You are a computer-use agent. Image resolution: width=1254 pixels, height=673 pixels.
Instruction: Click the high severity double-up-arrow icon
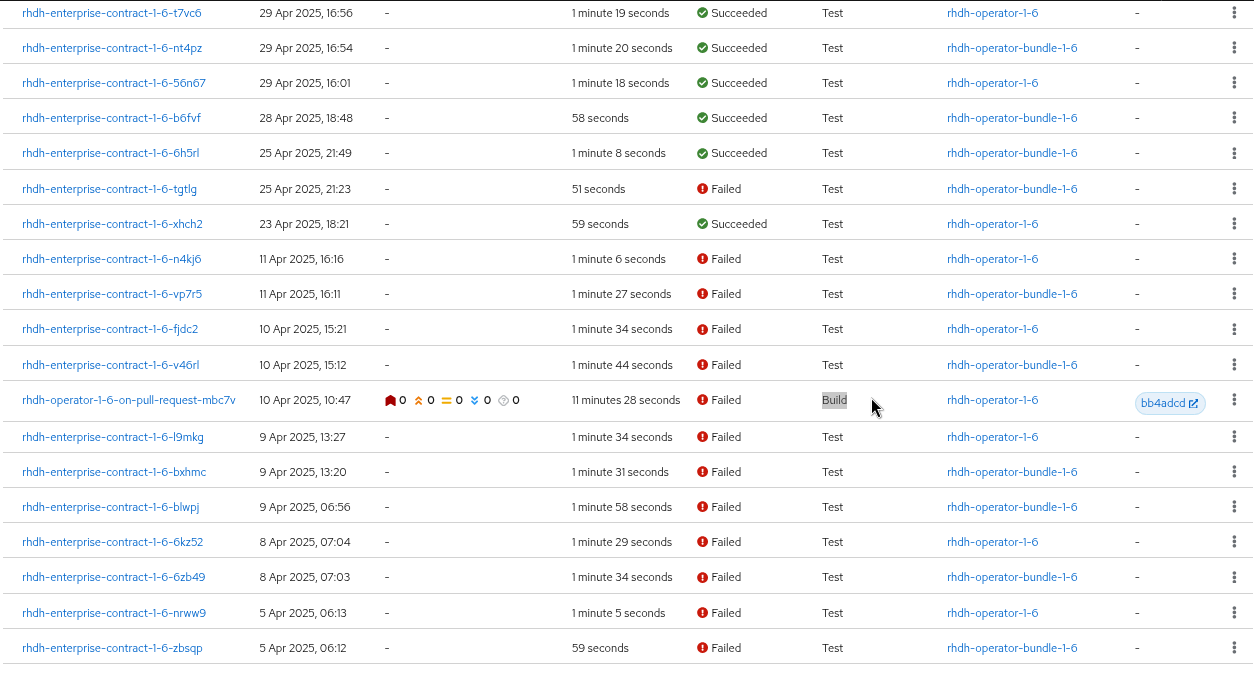(x=418, y=401)
